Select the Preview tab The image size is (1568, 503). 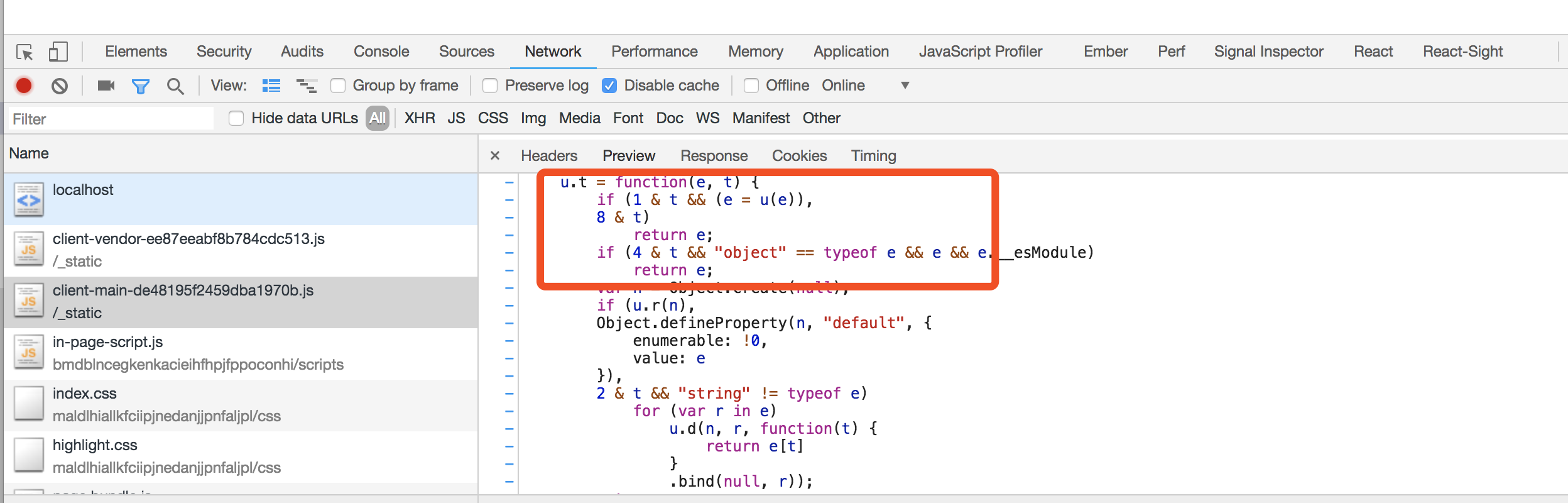(629, 155)
